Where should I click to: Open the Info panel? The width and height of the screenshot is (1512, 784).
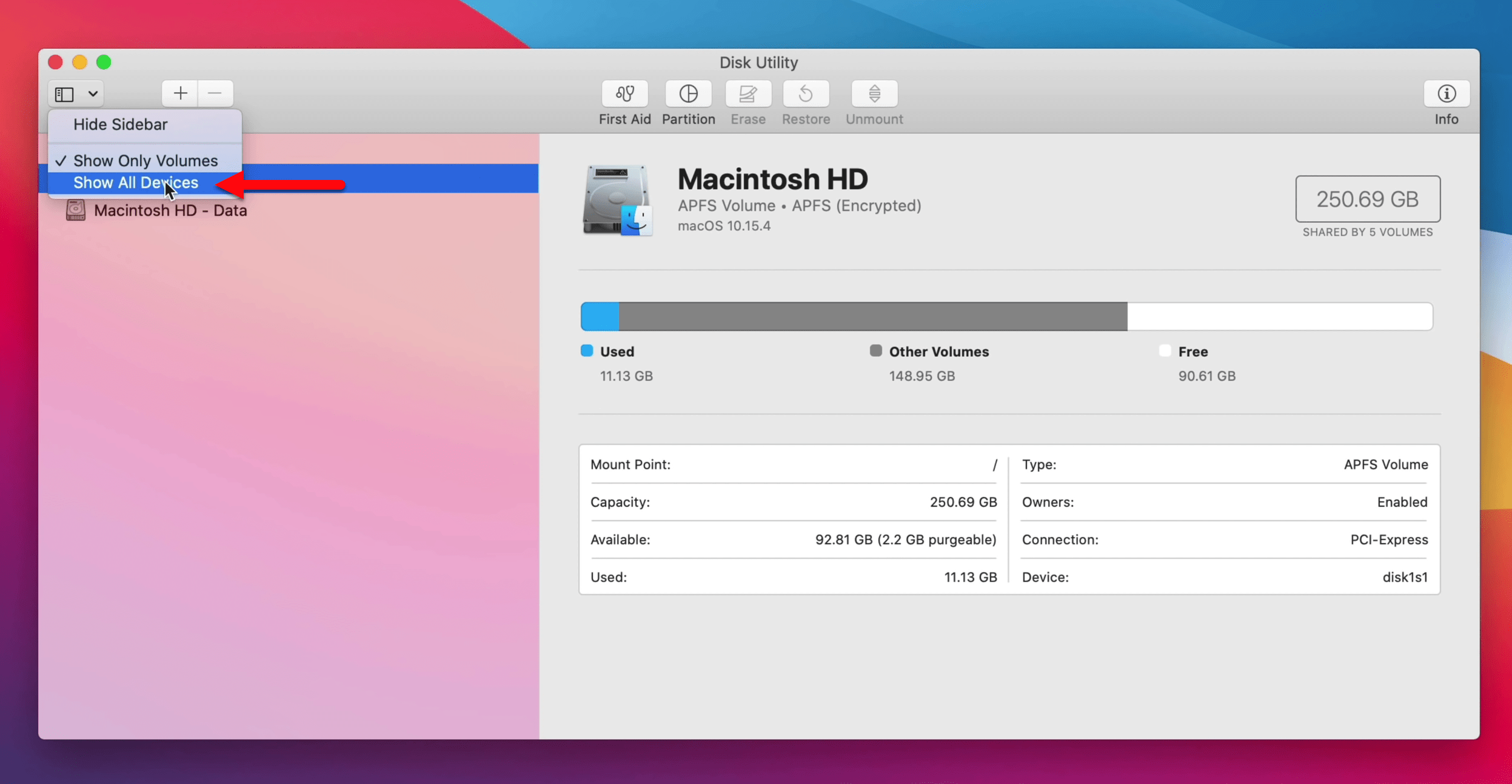tap(1447, 94)
